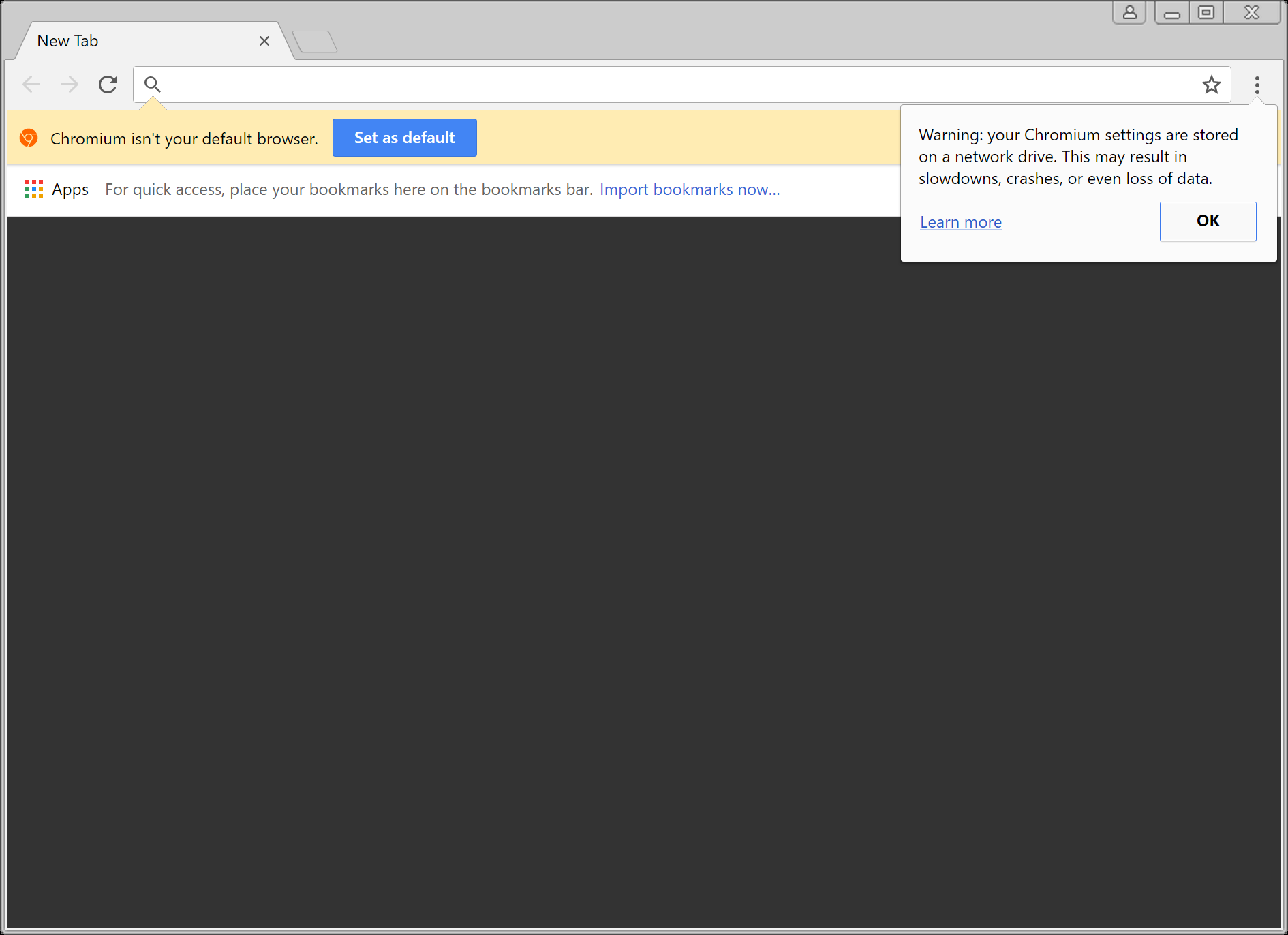Reload the current page
The image size is (1288, 935).
tap(108, 85)
